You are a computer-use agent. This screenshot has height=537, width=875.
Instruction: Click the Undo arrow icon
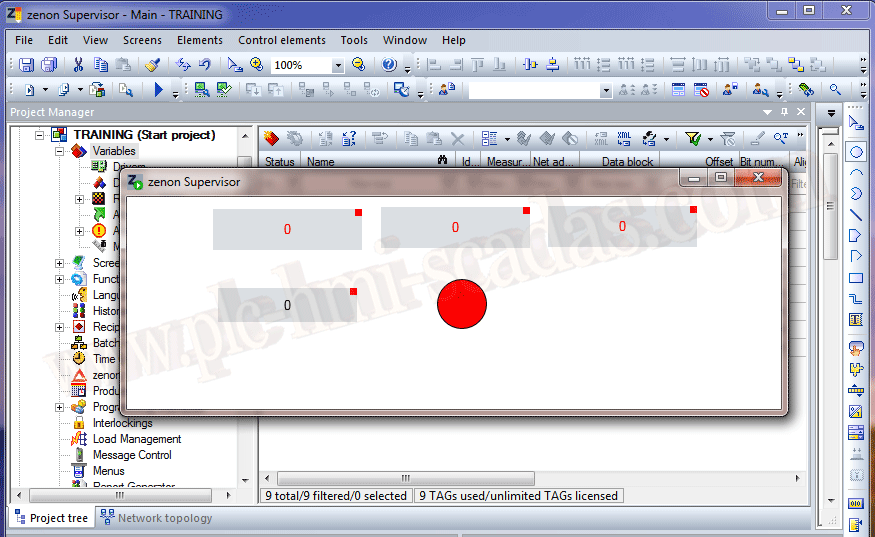(x=204, y=65)
